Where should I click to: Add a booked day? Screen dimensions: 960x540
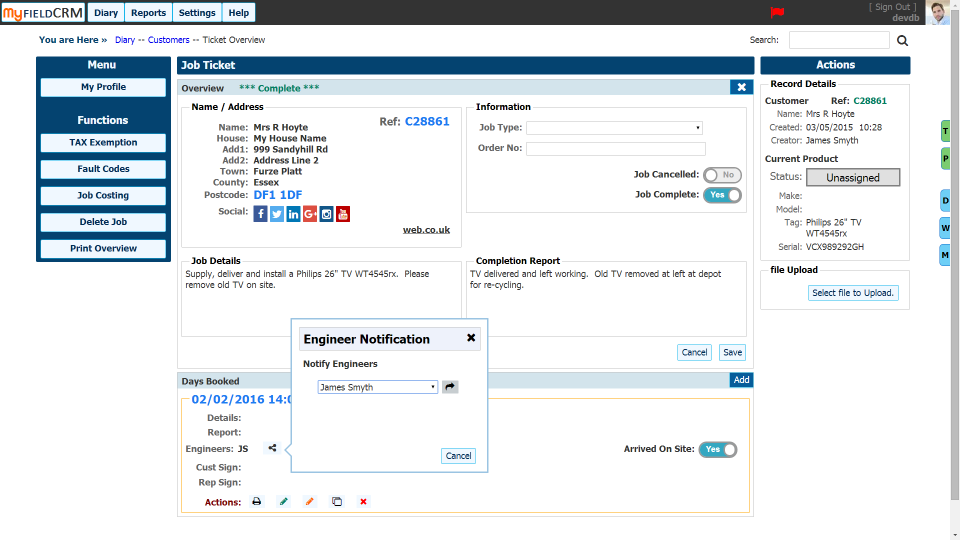[741, 380]
